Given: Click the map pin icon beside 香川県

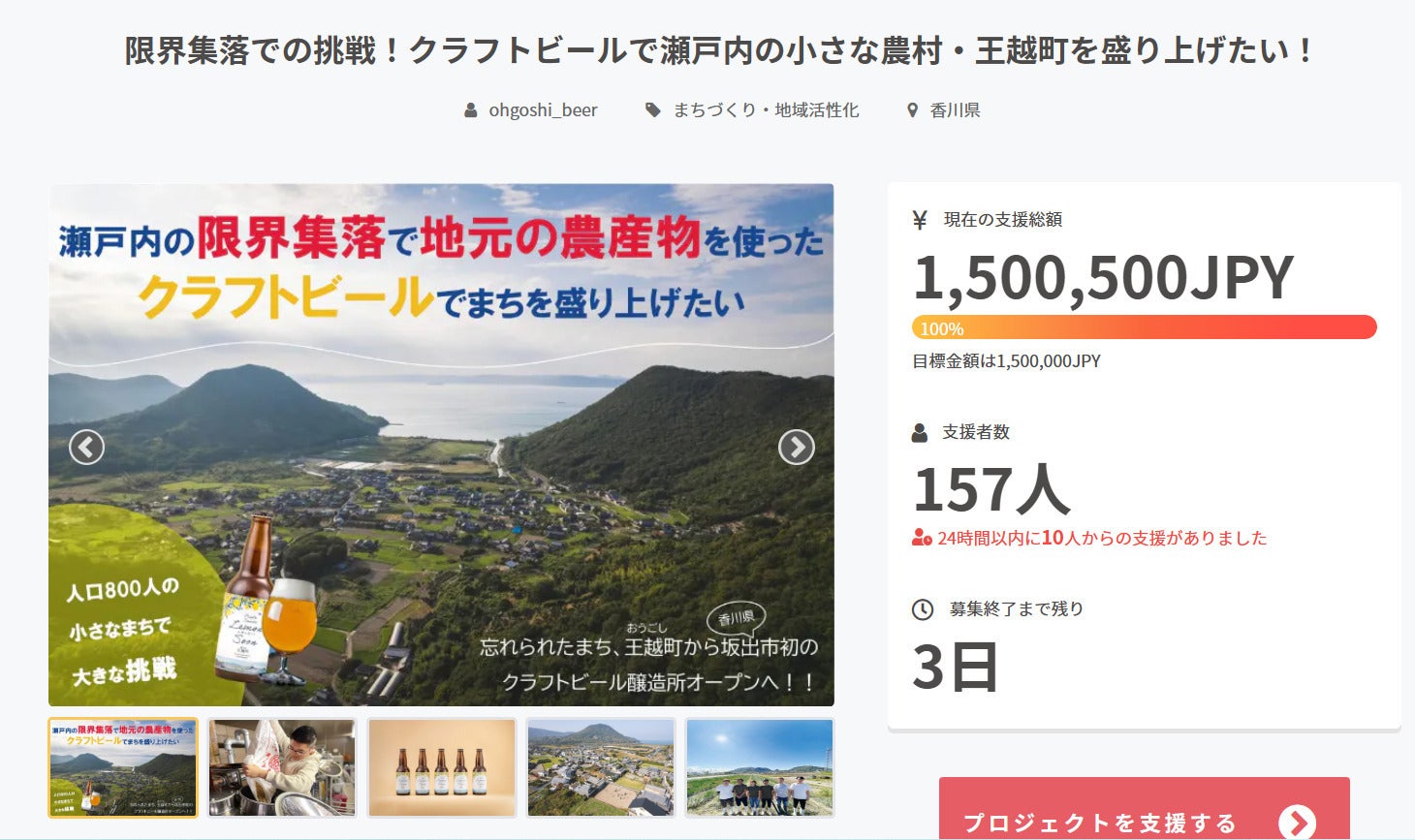Looking at the screenshot, I should coord(912,110).
